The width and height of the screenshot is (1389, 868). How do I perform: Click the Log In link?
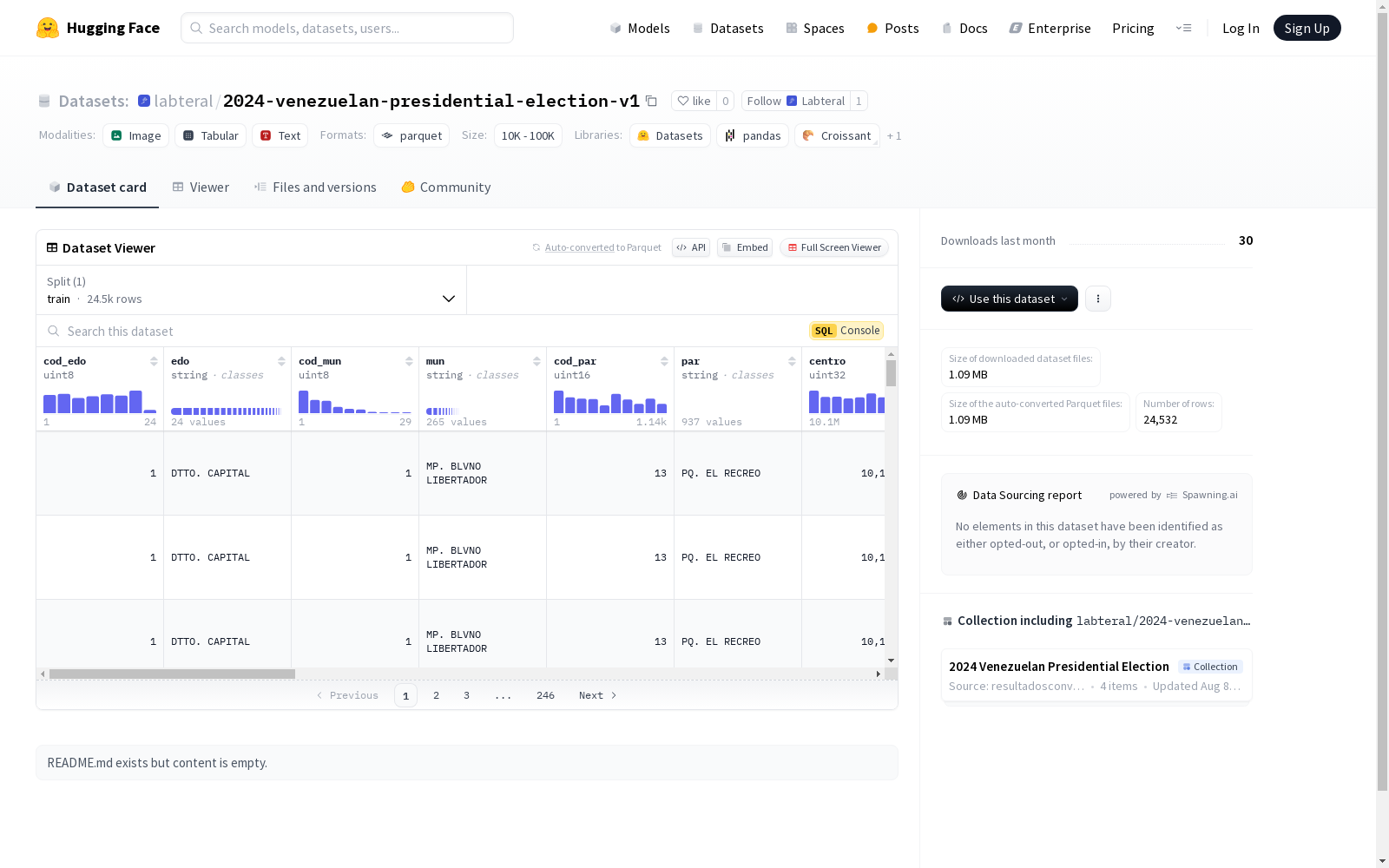[x=1241, y=28]
